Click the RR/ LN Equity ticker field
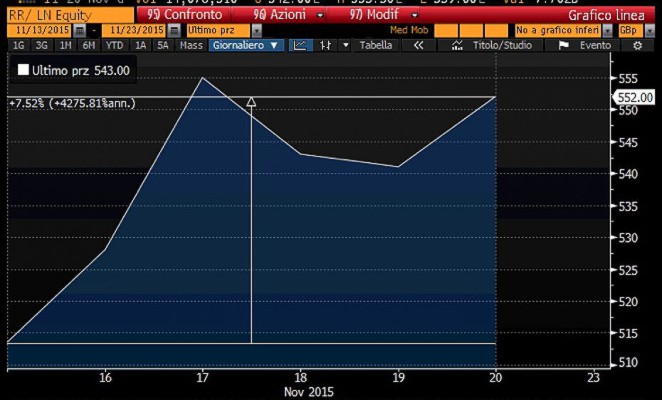Screen dimensions: 662x400 click(60, 16)
